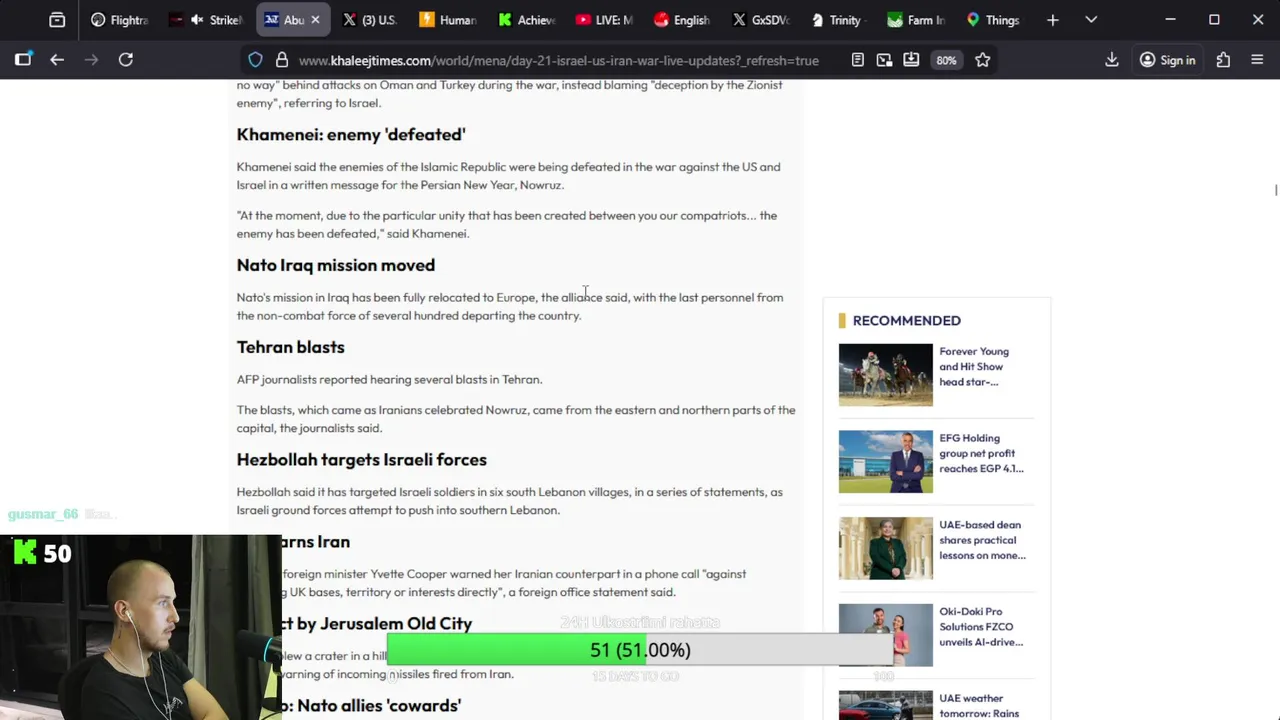Open horse racing recommended thumbnail

coord(885,375)
